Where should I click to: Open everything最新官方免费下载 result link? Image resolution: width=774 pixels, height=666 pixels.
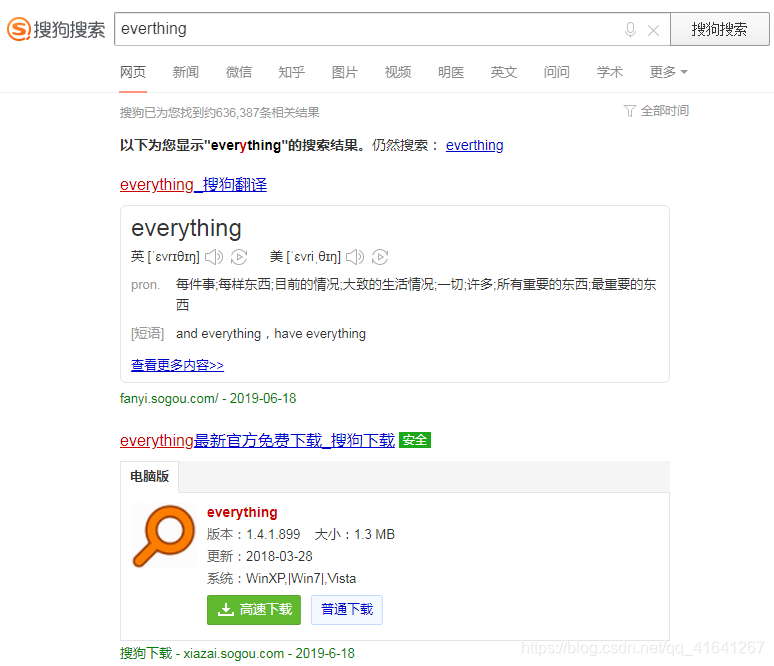tap(257, 440)
